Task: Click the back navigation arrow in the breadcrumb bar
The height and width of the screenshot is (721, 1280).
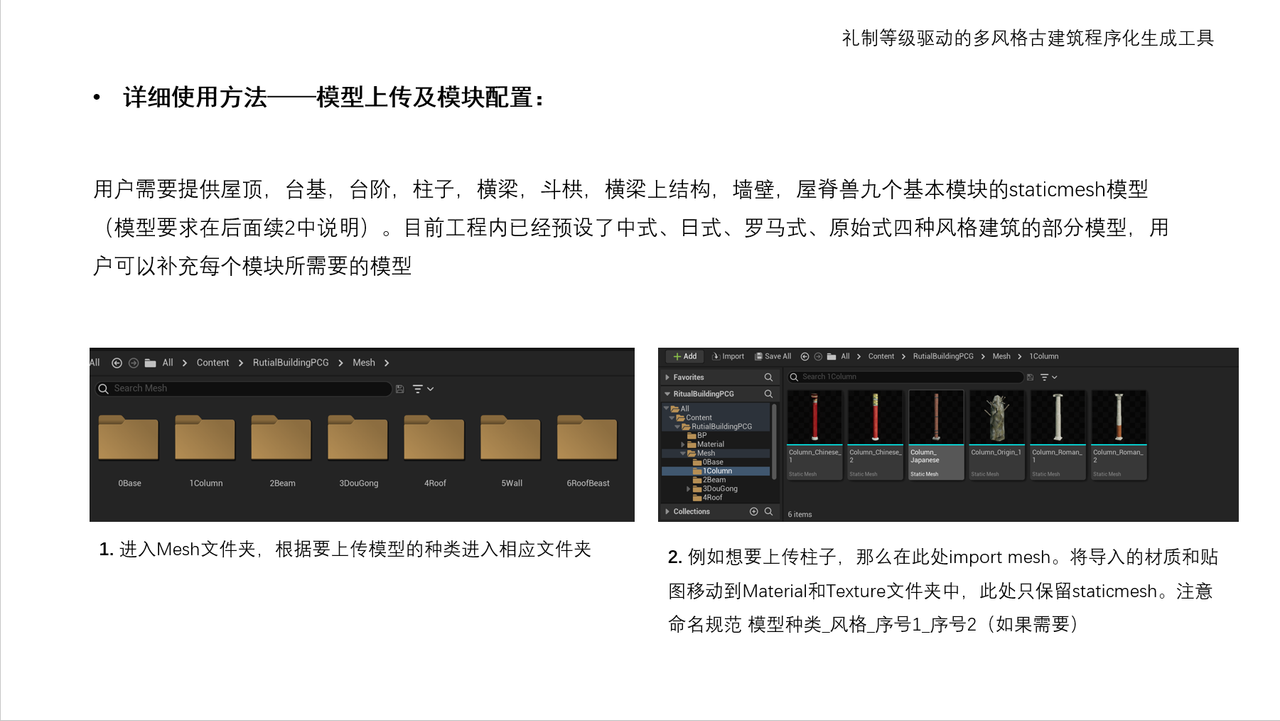Action: pyautogui.click(x=805, y=356)
